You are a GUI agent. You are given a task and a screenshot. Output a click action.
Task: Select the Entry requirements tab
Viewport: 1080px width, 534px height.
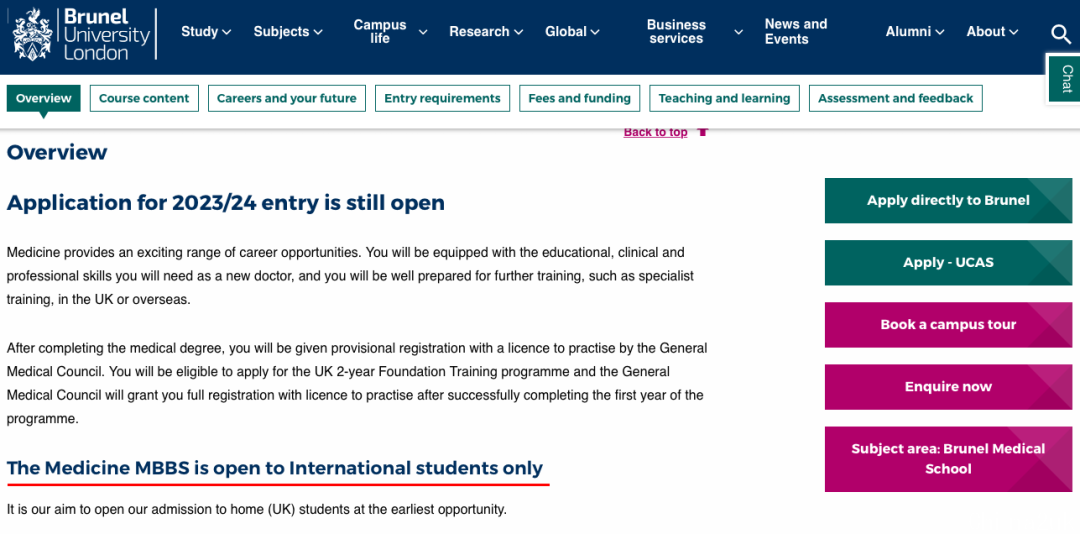pyautogui.click(x=442, y=99)
